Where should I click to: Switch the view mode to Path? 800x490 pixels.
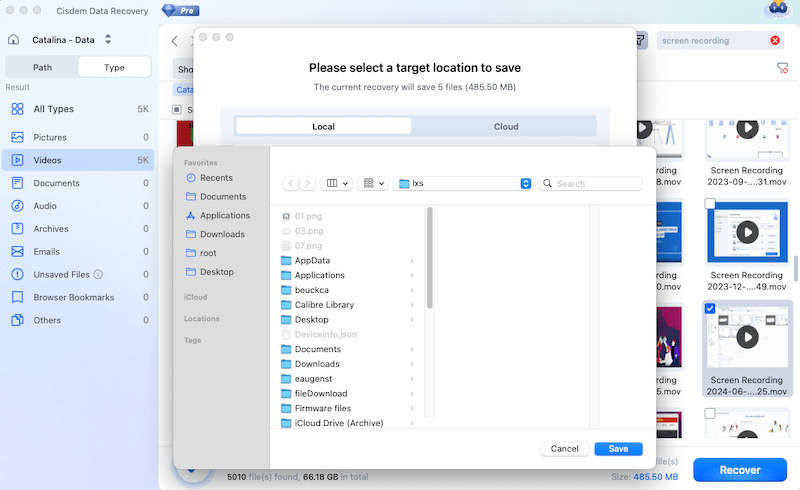(42, 67)
